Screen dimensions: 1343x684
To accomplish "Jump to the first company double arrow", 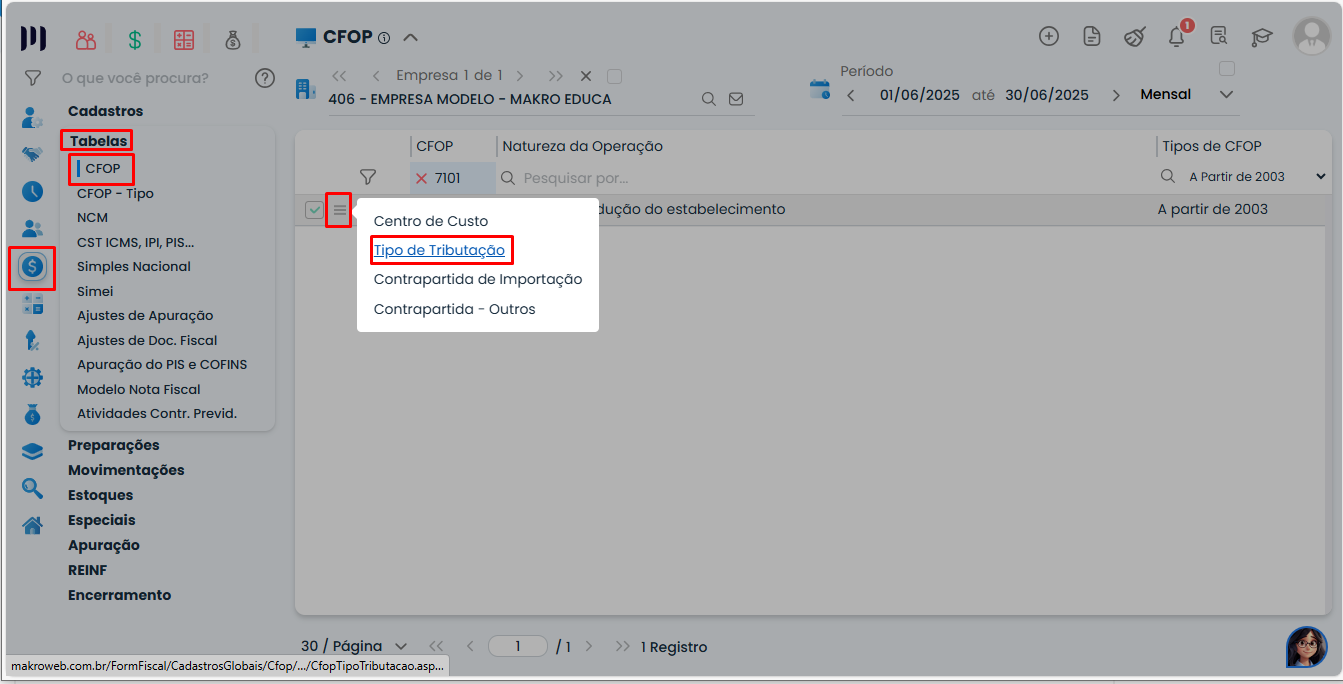I will 339,76.
